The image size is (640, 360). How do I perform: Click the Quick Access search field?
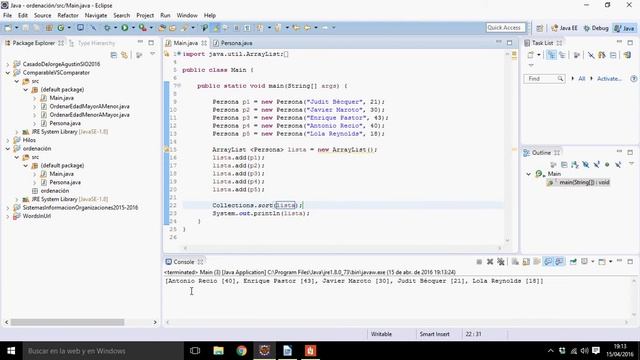pyautogui.click(x=505, y=28)
